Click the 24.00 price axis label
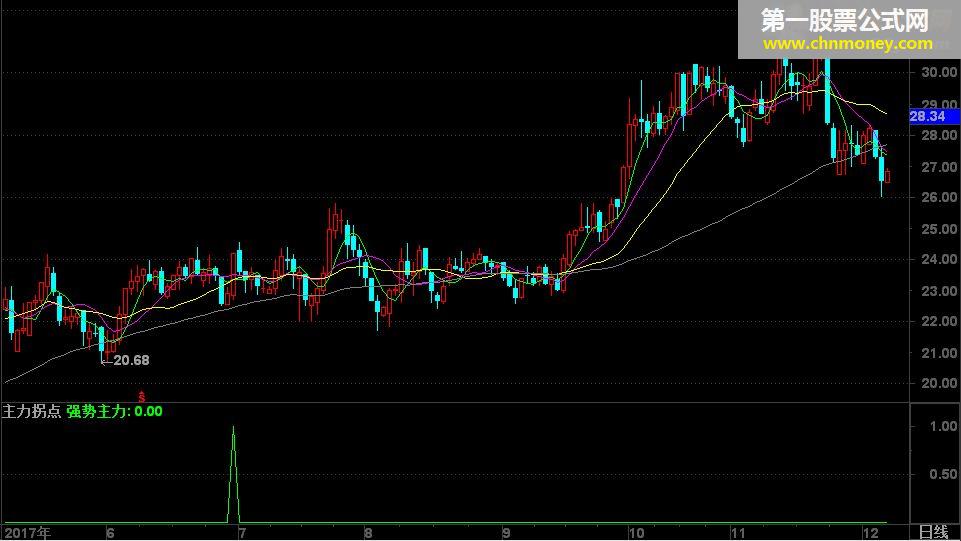961x541 pixels. [939, 259]
